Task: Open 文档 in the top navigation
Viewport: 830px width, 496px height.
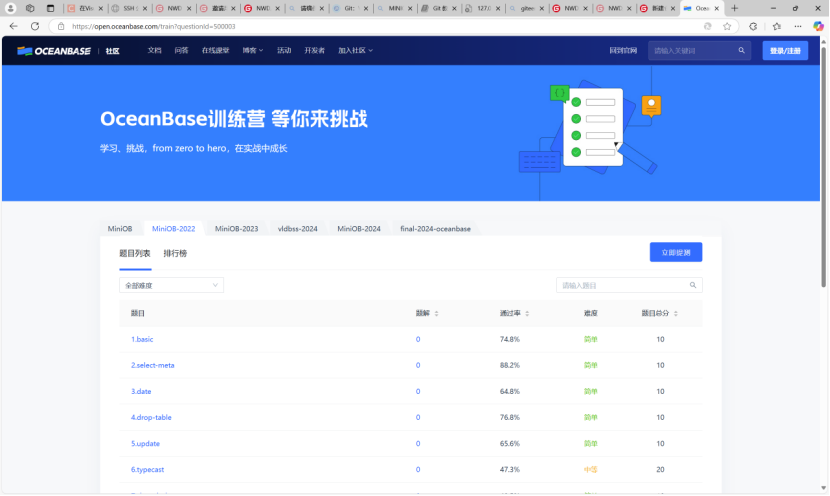Action: (154, 50)
